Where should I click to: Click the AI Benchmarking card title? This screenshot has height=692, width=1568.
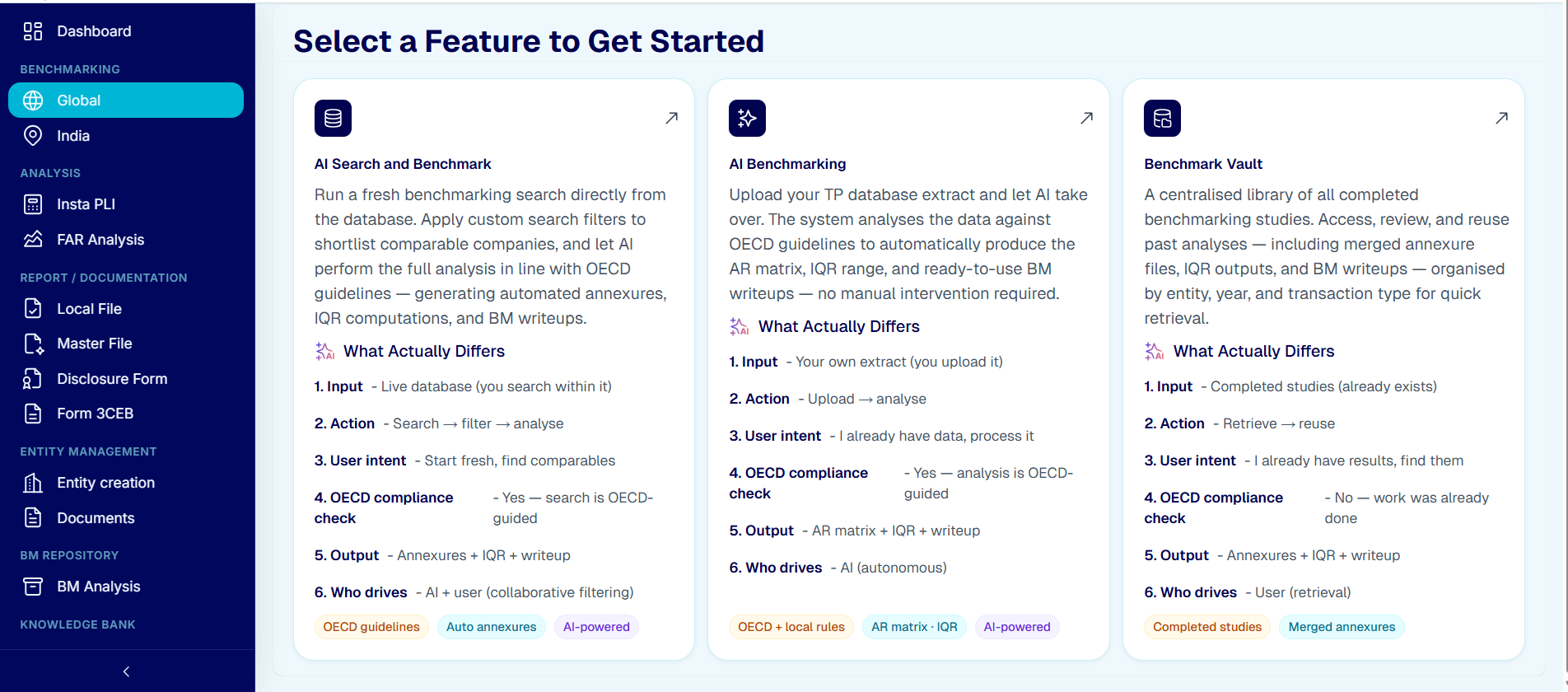pyautogui.click(x=787, y=164)
